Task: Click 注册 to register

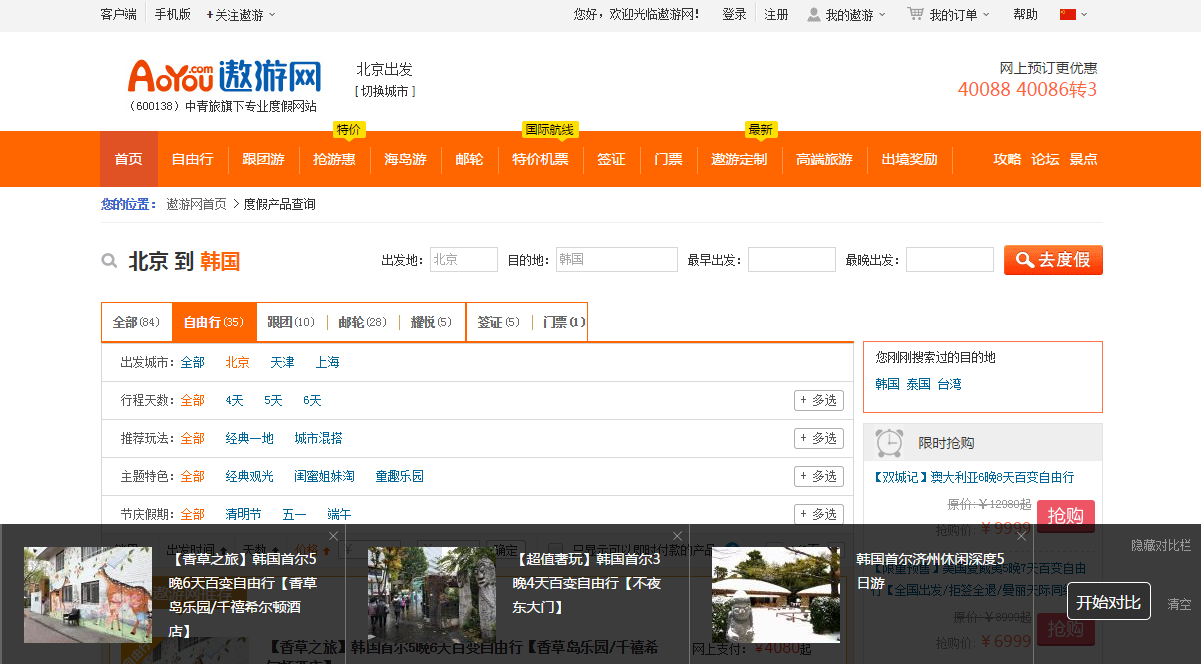Action: [x=776, y=15]
